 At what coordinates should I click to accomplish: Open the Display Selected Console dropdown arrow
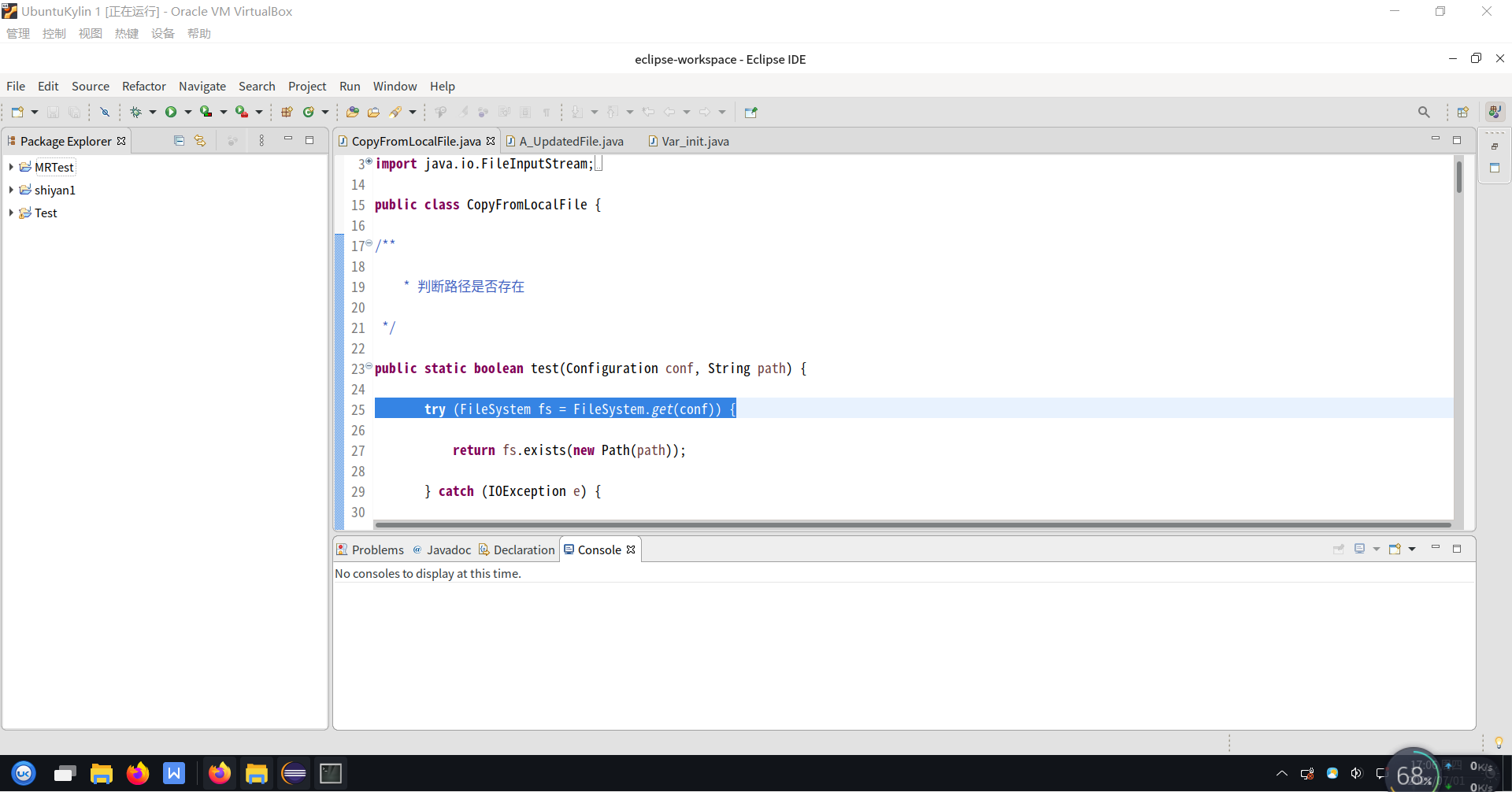click(x=1377, y=549)
